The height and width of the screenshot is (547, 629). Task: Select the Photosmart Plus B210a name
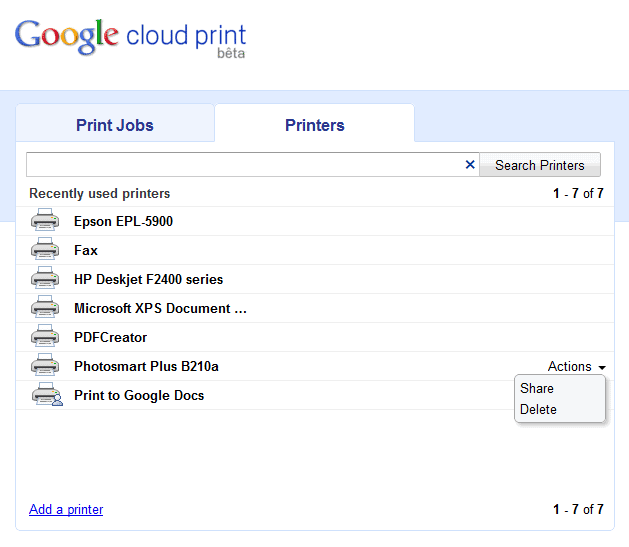146,366
